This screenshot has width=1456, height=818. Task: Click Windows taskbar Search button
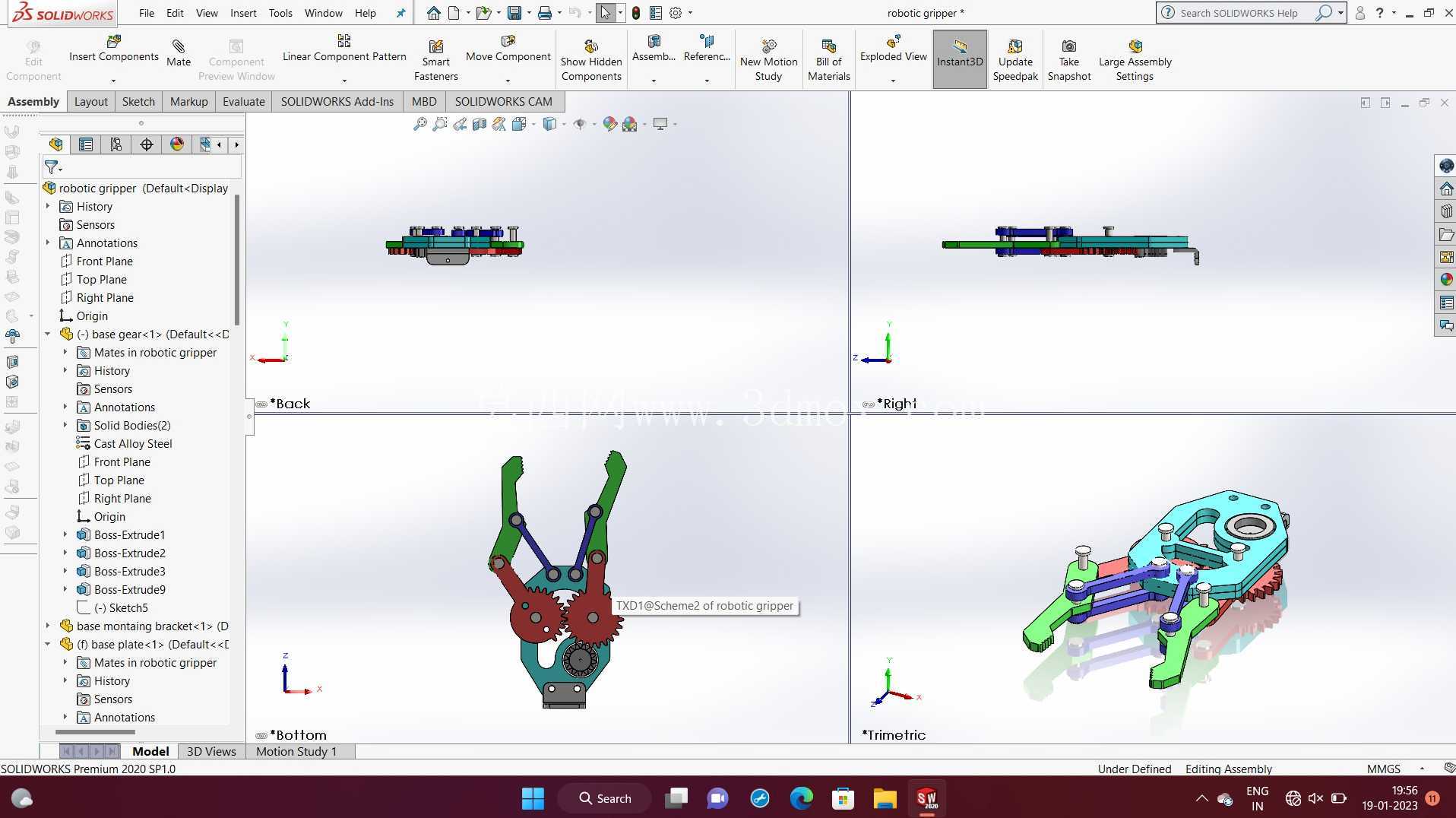(x=605, y=798)
